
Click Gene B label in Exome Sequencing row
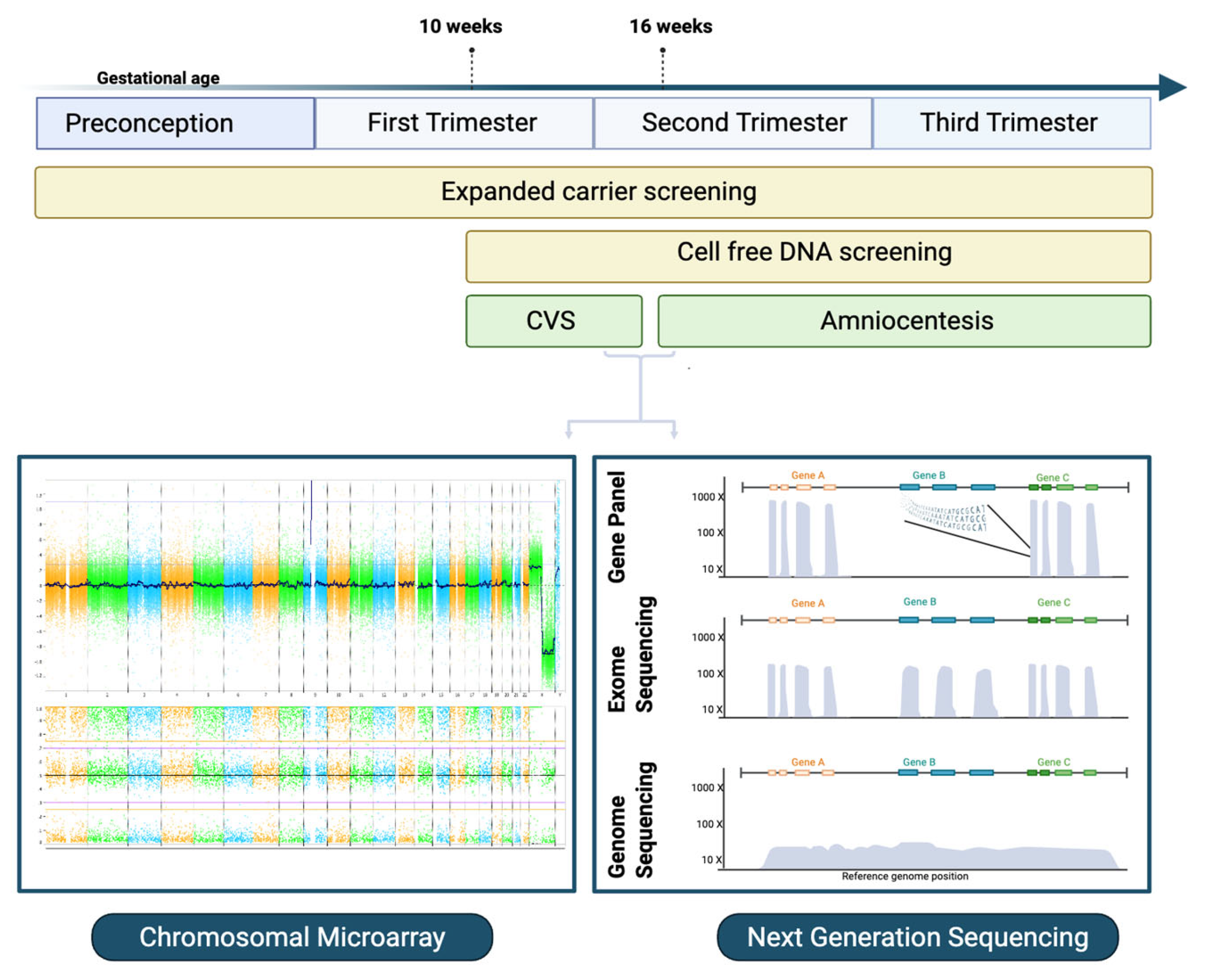pyautogui.click(x=919, y=602)
